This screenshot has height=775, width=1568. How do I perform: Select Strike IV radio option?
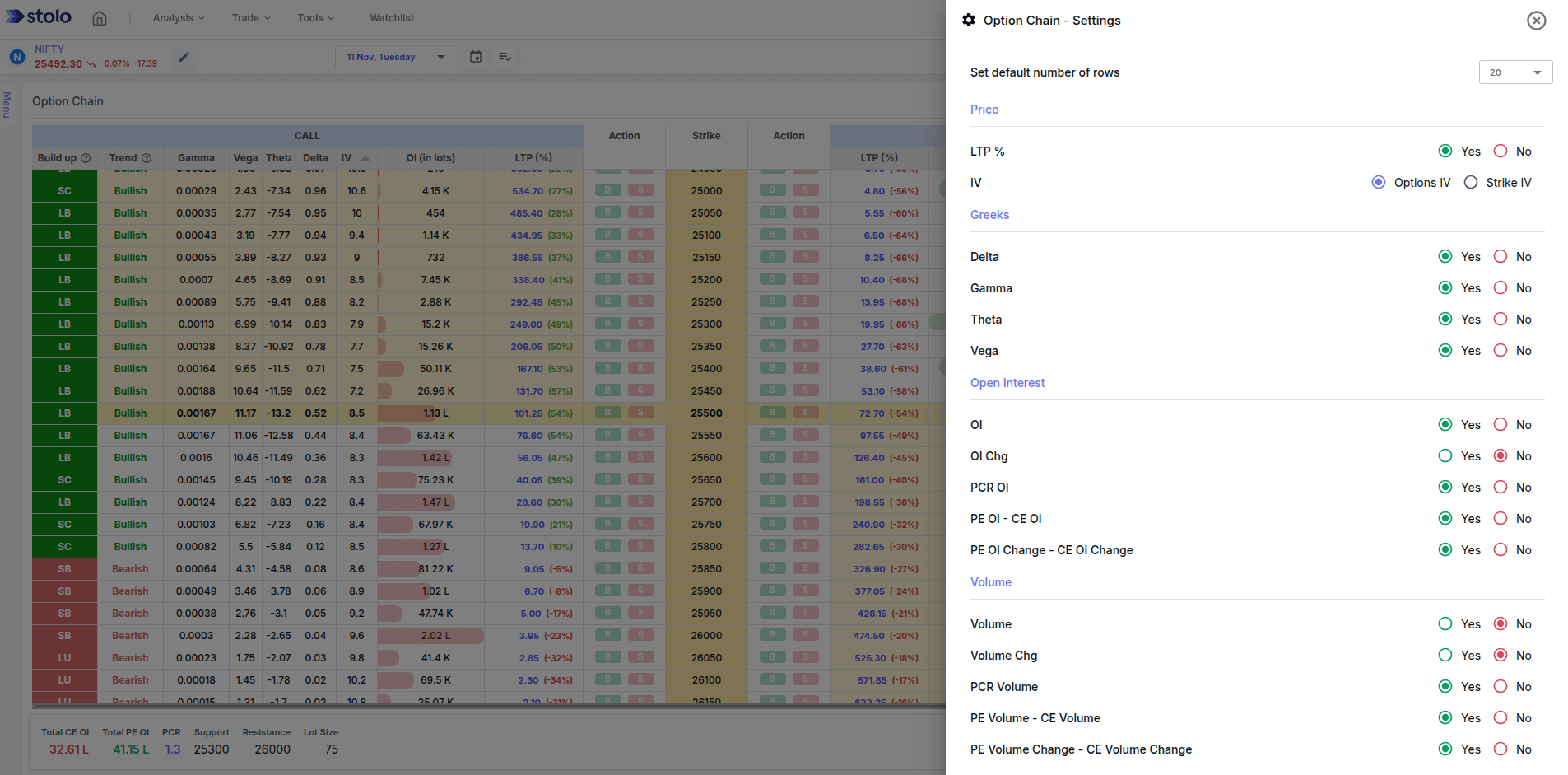1471,183
